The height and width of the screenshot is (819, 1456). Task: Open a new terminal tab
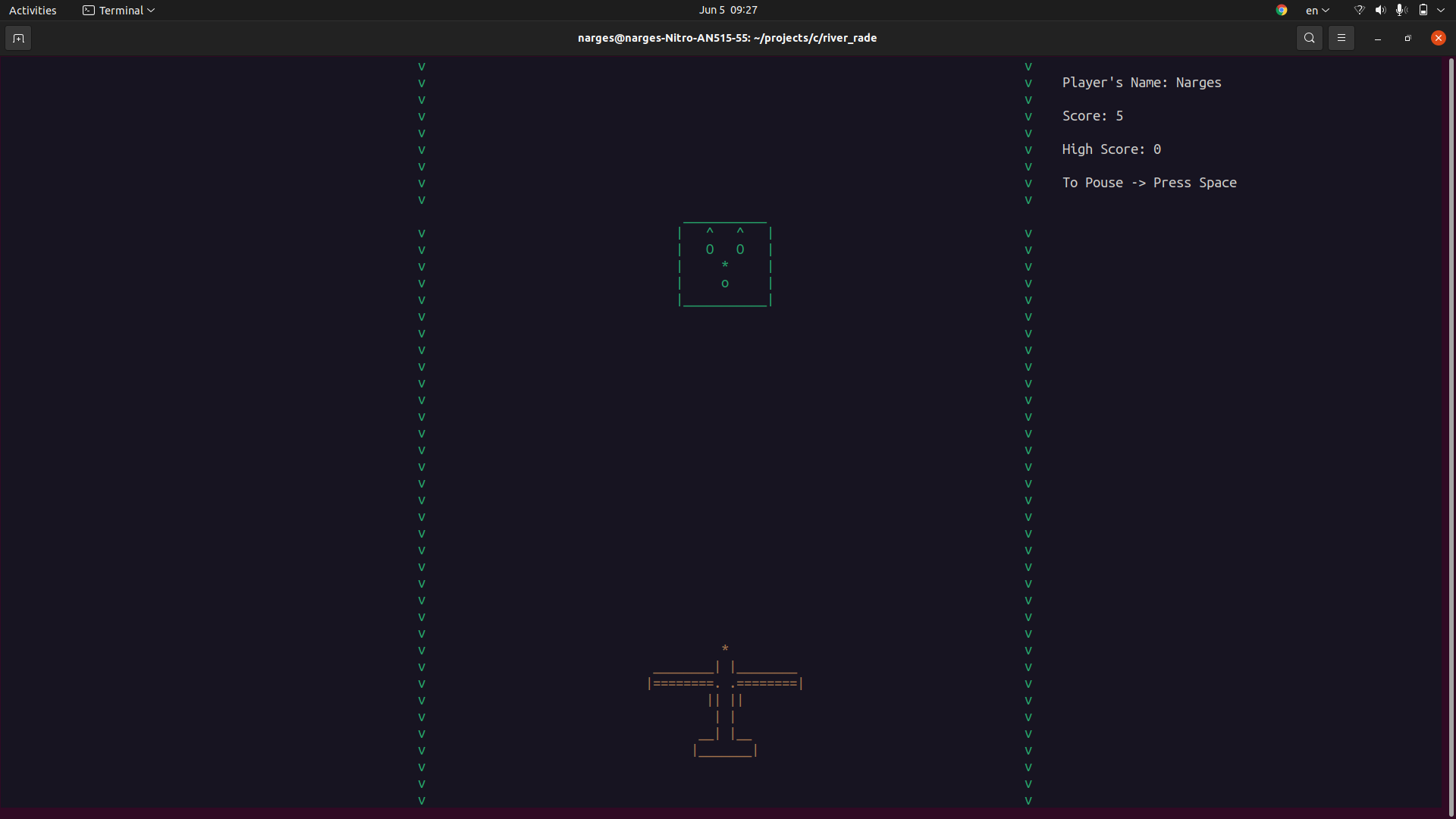(x=17, y=38)
